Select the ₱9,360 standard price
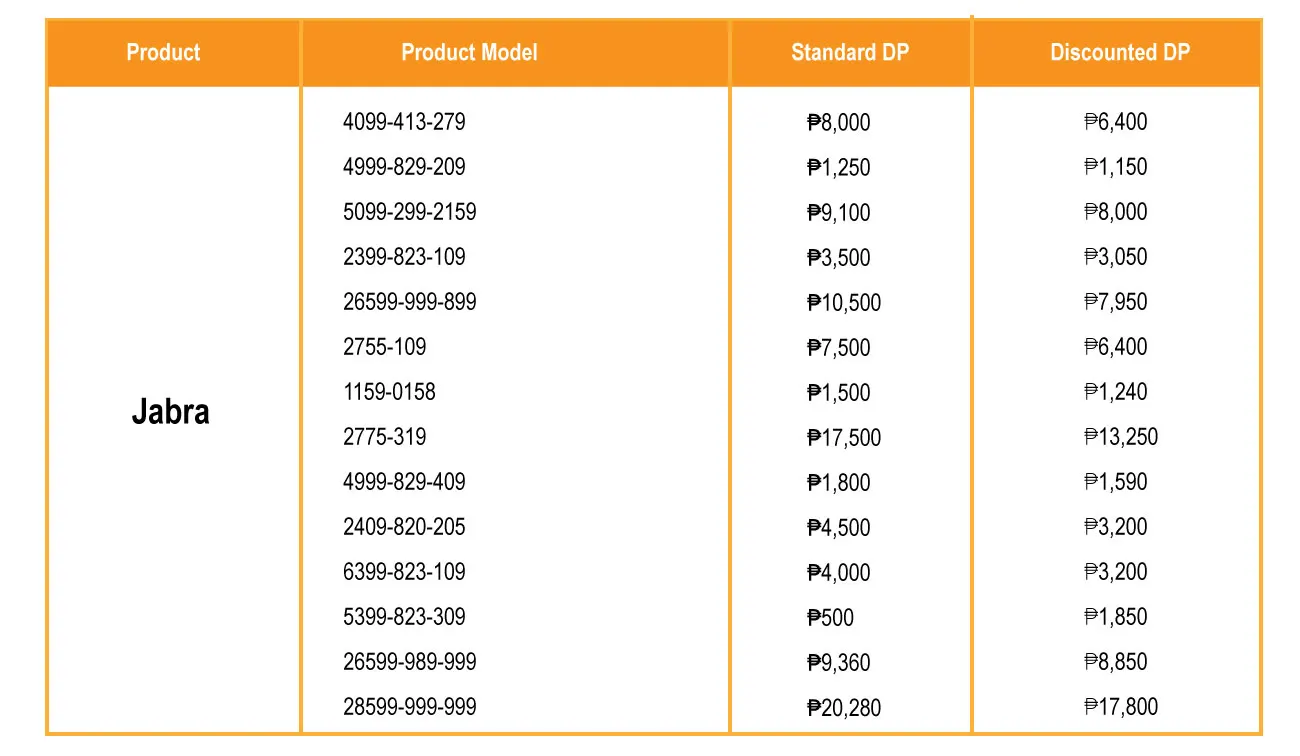This screenshot has width=1300, height=756. tap(839, 663)
